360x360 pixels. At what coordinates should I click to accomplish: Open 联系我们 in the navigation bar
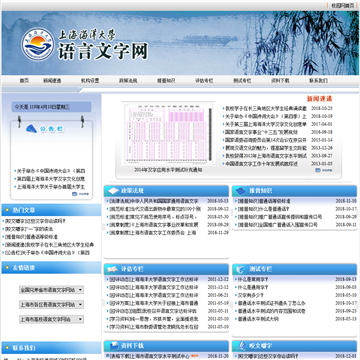pos(318,81)
